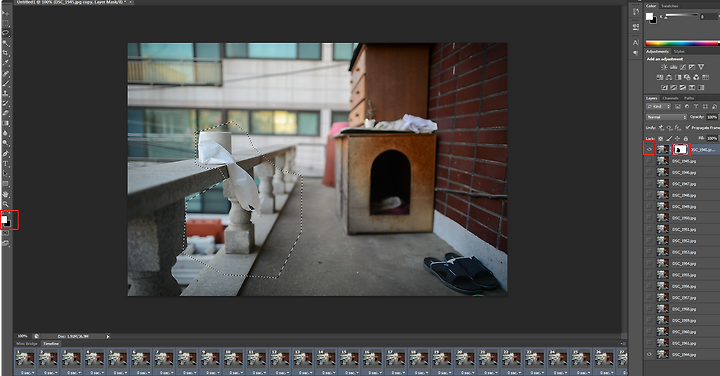
Task: Select the Crop tool
Action: pyautogui.click(x=6, y=53)
